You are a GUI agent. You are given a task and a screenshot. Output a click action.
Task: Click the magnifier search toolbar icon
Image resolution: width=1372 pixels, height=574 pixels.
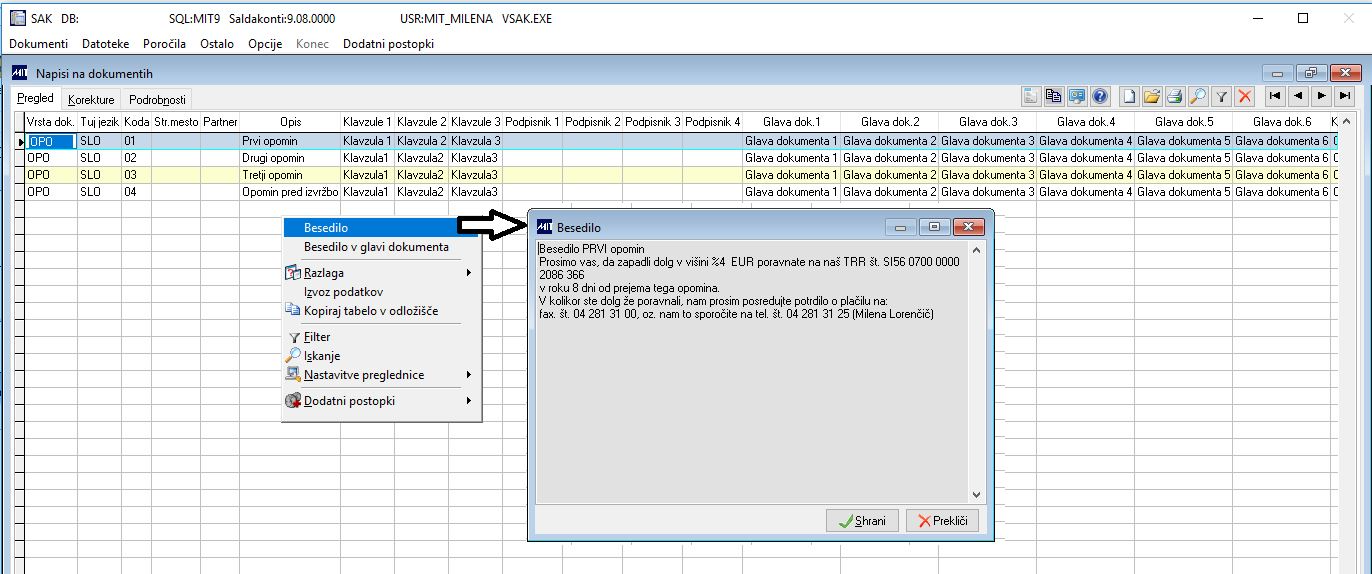(1198, 96)
